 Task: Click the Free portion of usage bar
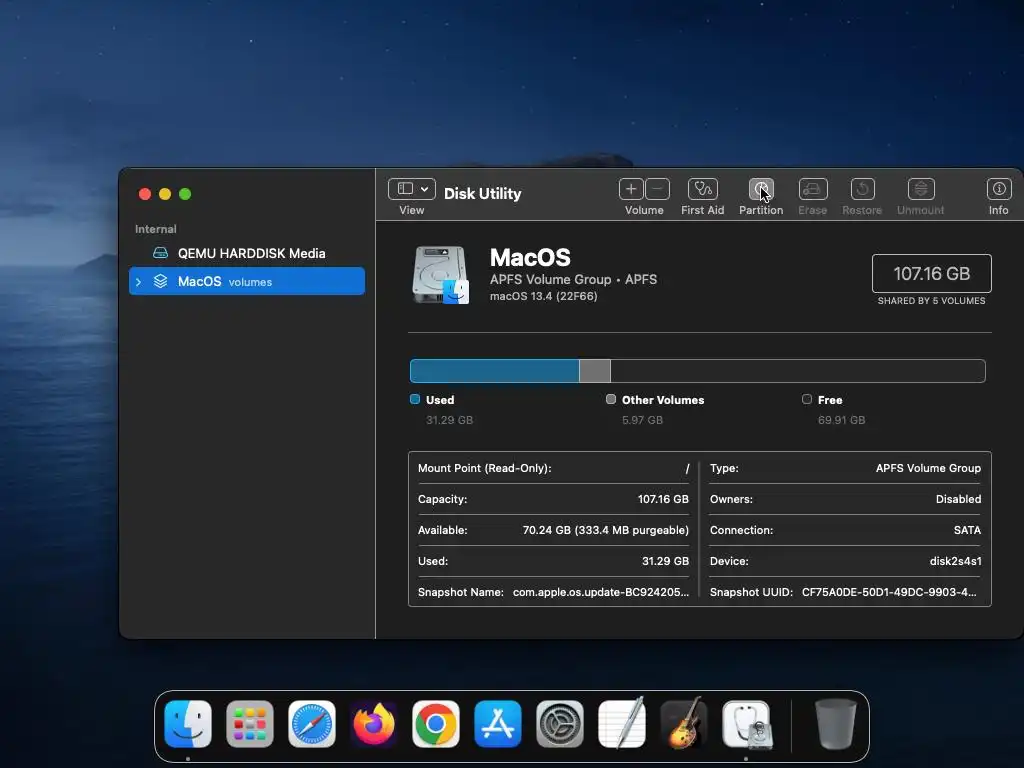click(798, 371)
